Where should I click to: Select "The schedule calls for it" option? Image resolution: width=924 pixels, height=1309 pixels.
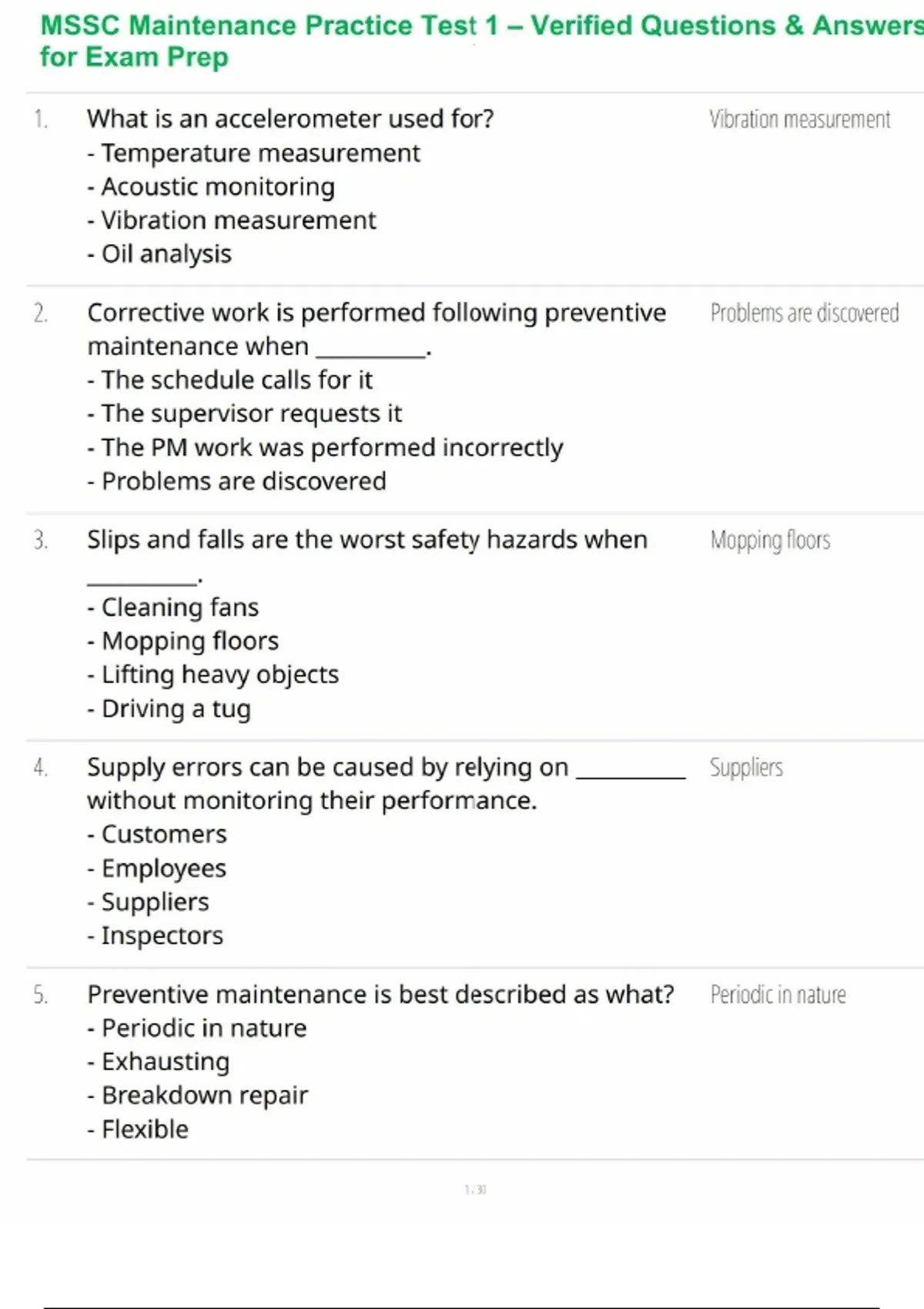click(236, 380)
